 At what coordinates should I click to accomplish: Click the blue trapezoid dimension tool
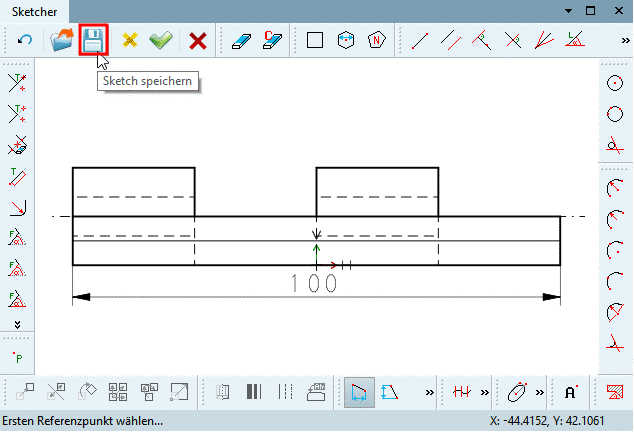(389, 392)
